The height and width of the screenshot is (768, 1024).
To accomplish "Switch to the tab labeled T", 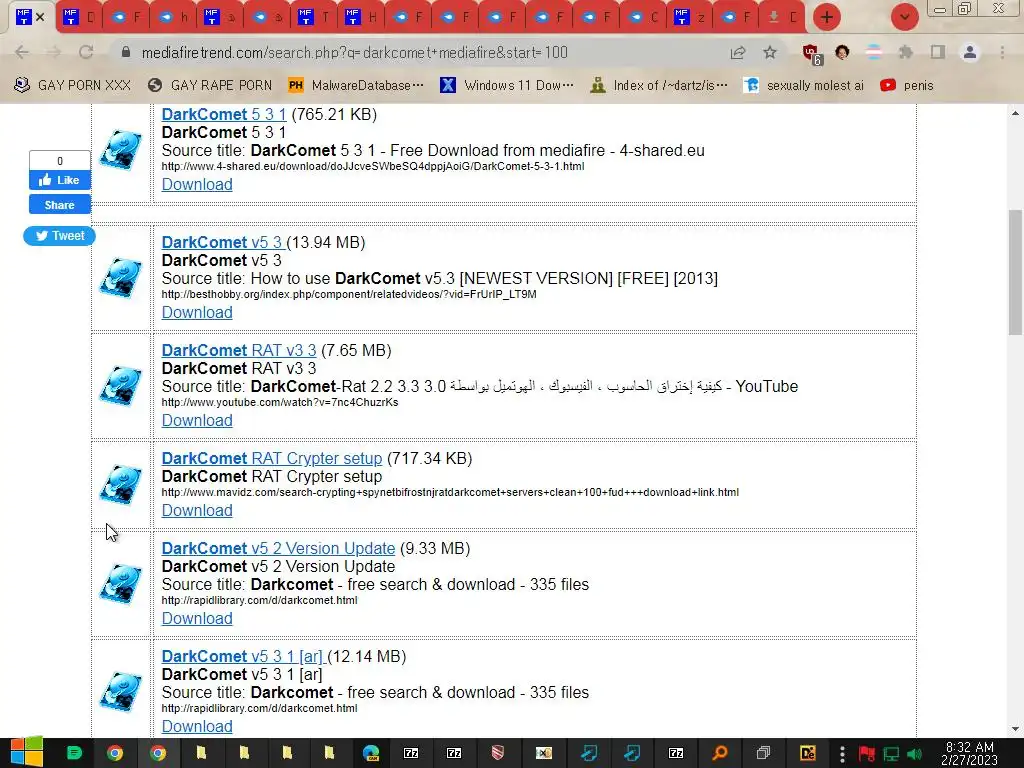I will (315, 17).
